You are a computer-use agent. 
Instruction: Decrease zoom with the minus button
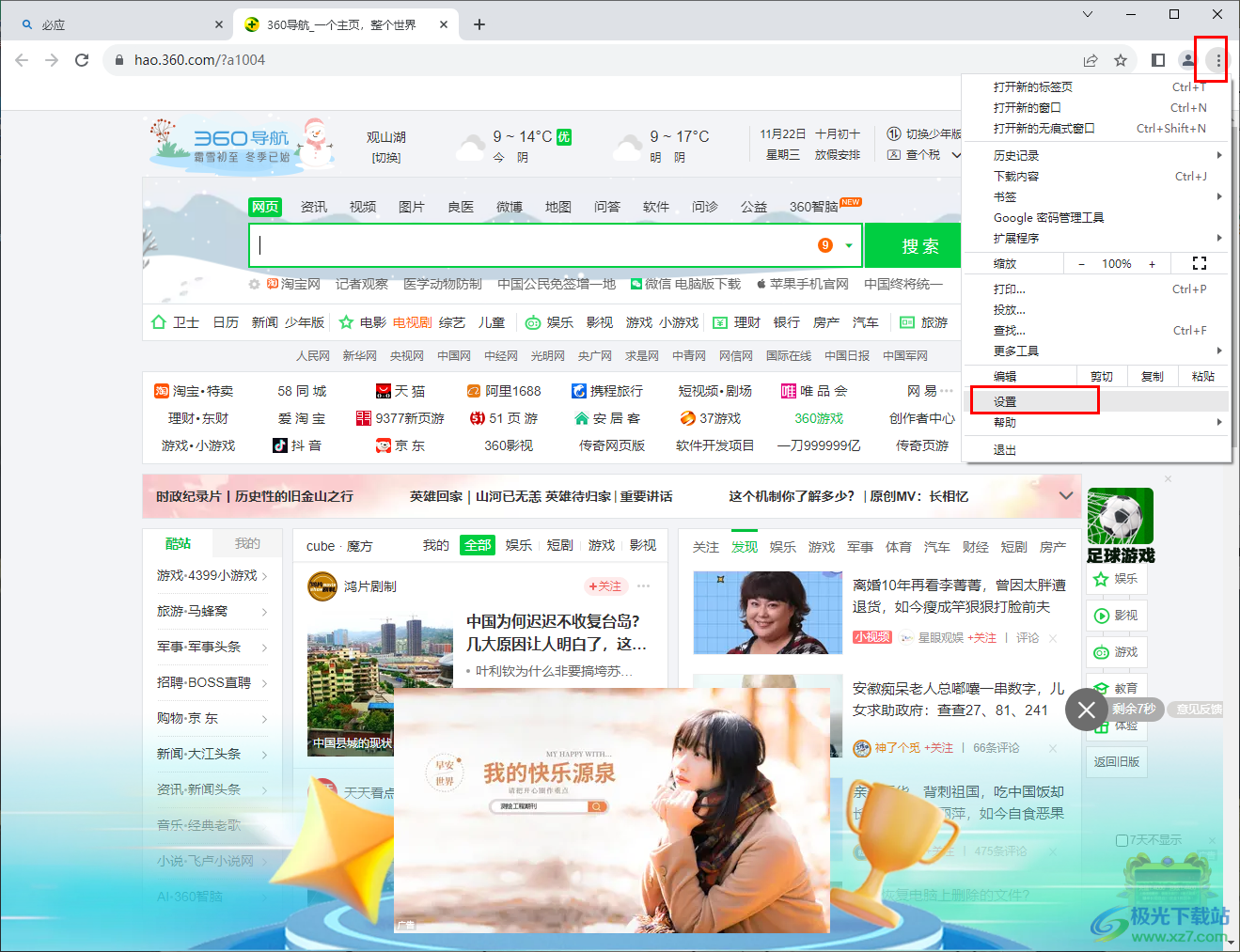[1081, 264]
